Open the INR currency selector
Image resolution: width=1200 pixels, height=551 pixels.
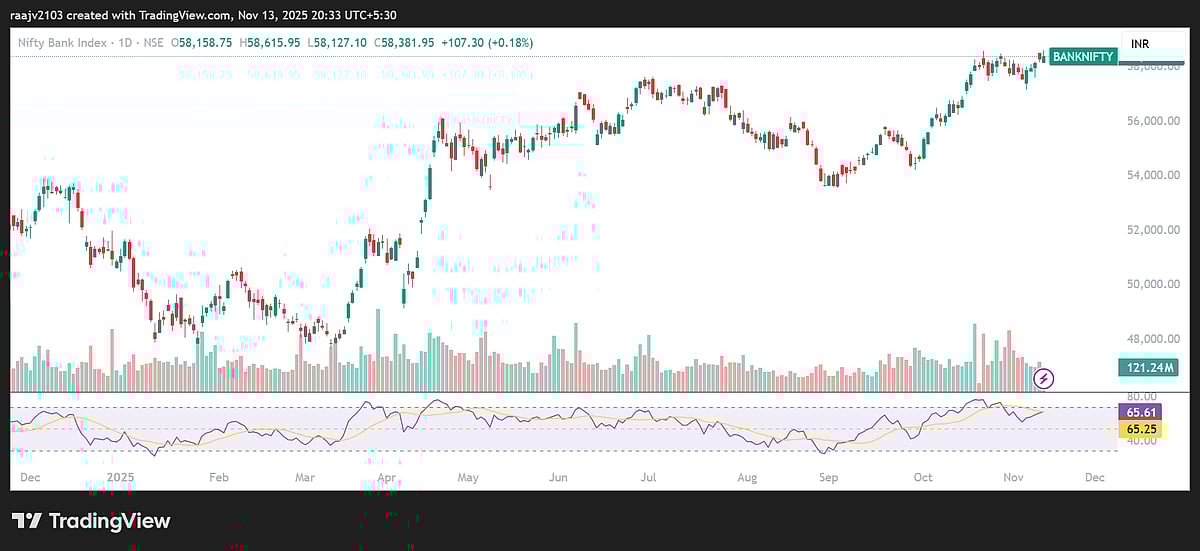pos(1140,44)
